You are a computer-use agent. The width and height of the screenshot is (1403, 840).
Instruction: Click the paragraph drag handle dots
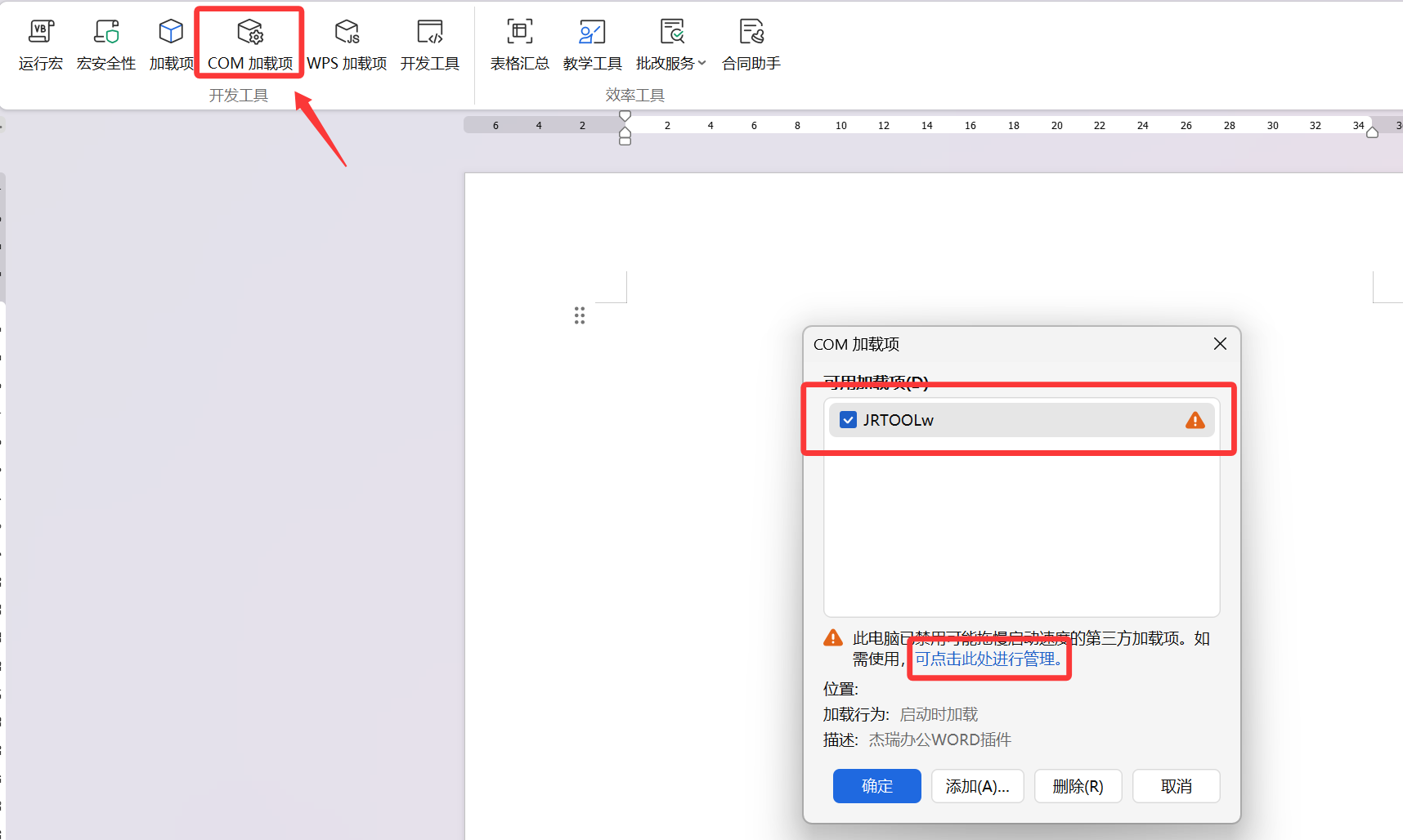[580, 315]
